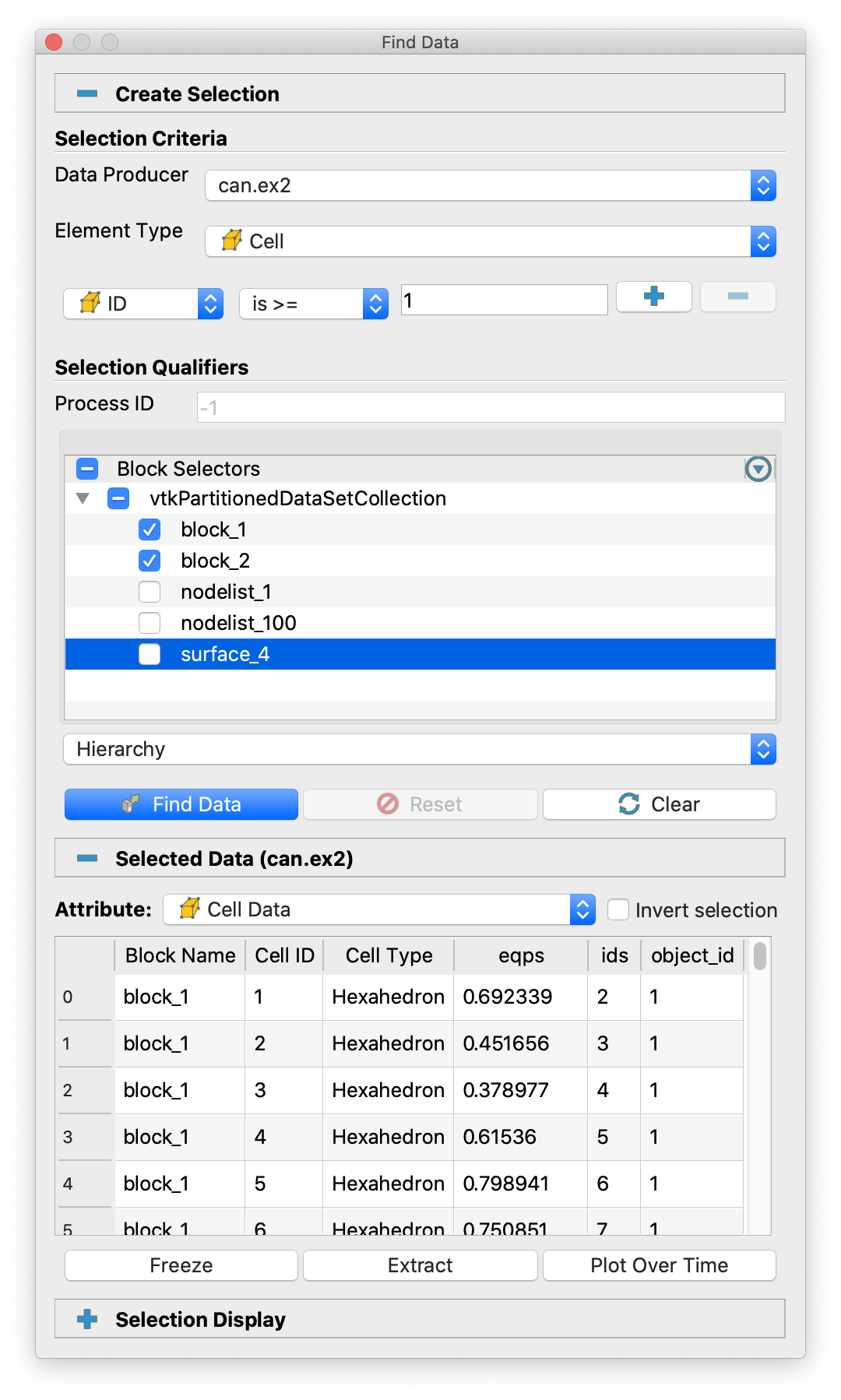The image size is (841, 1400).
Task: Collapse the vtkPartitionedDataSetCollection tree node
Action: [83, 498]
